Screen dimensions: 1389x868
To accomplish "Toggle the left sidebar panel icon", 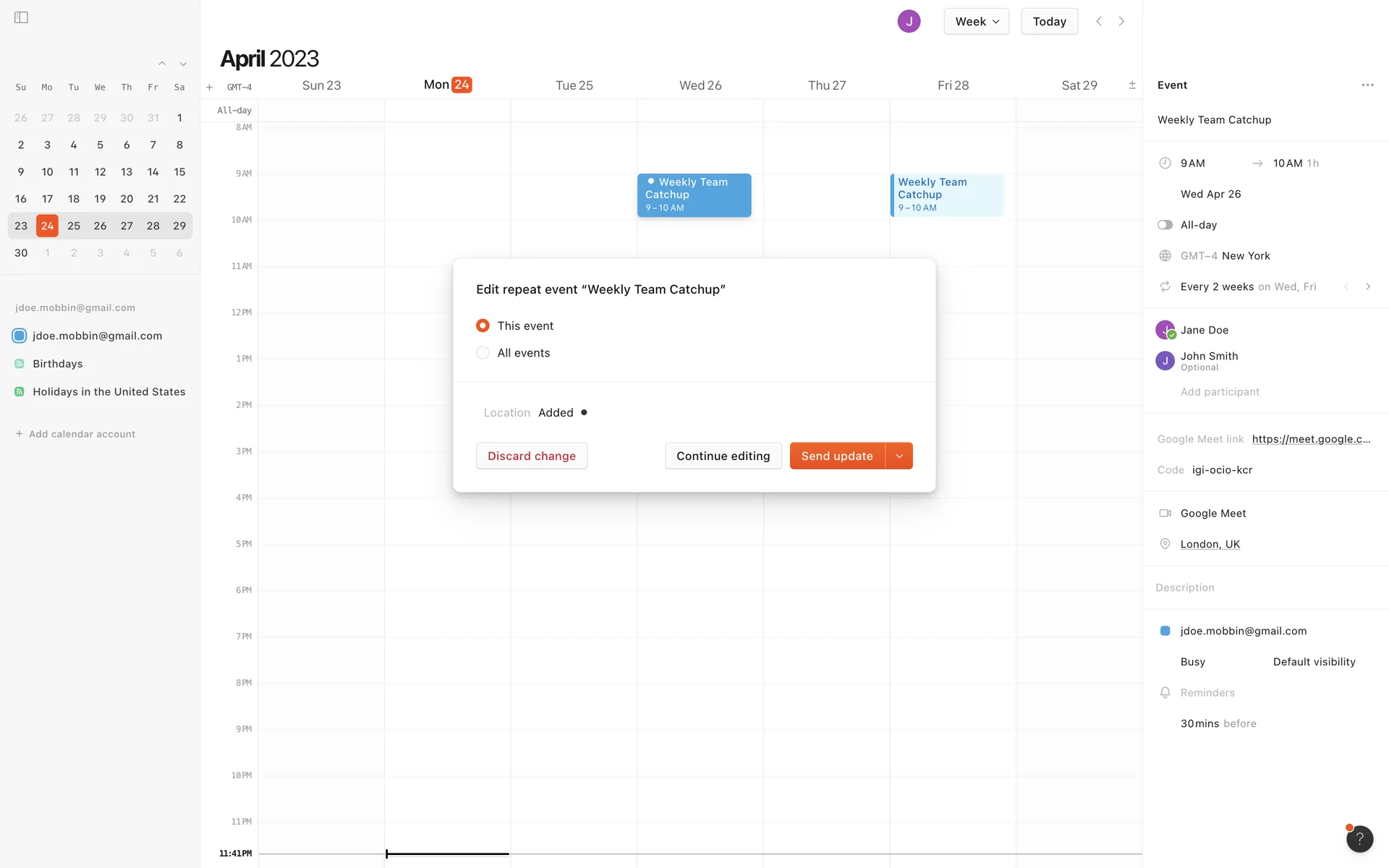I will pos(21,17).
